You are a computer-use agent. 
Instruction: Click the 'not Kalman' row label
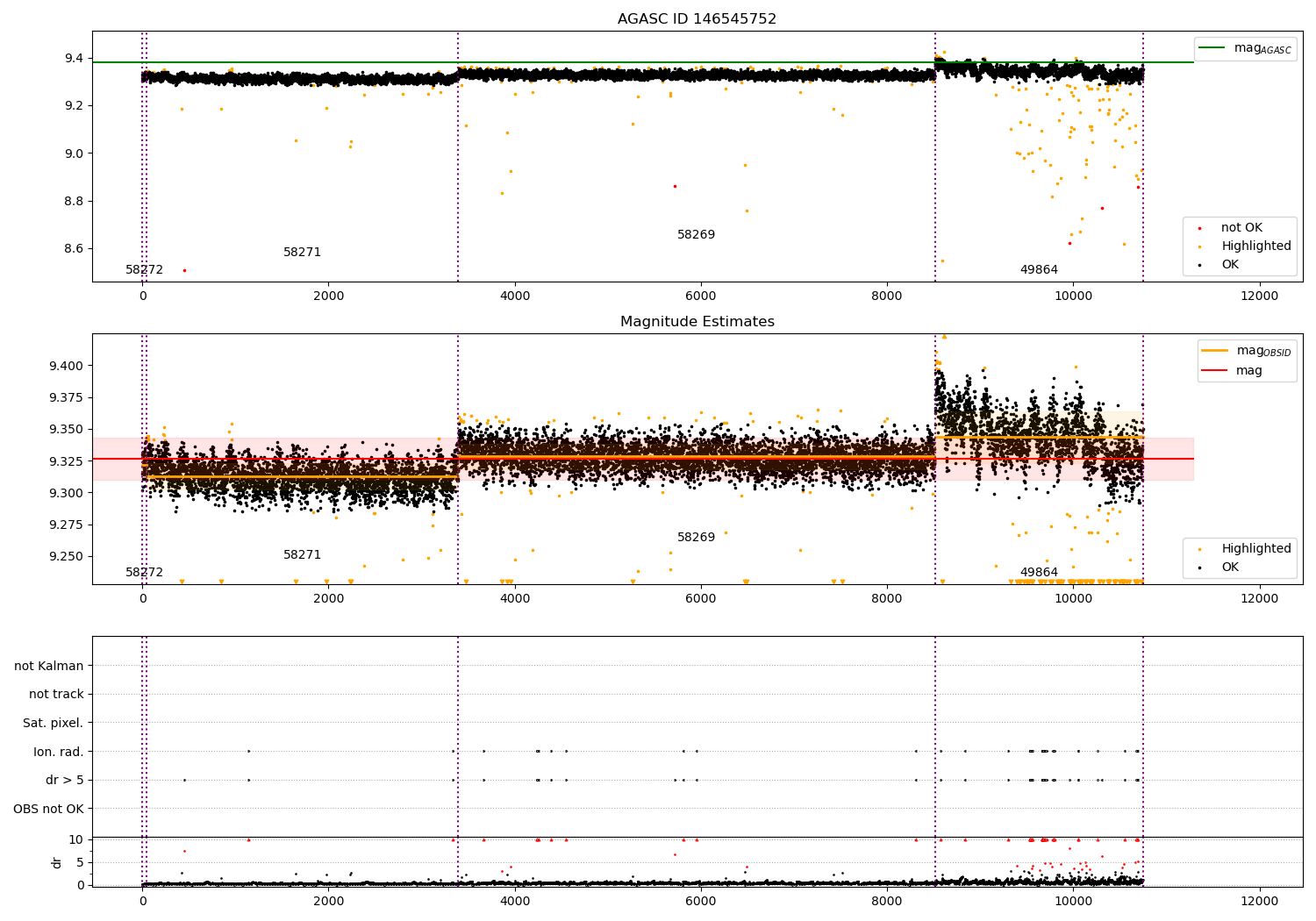coord(49,667)
